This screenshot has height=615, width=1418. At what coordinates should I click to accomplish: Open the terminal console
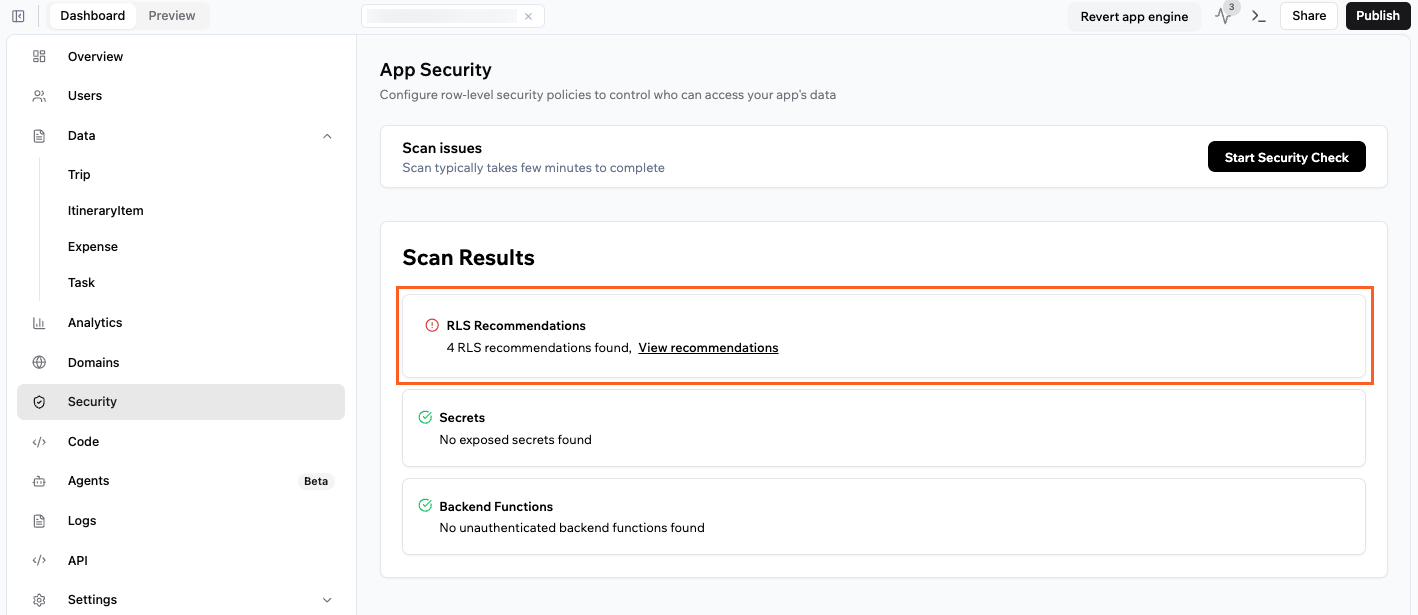point(1258,16)
